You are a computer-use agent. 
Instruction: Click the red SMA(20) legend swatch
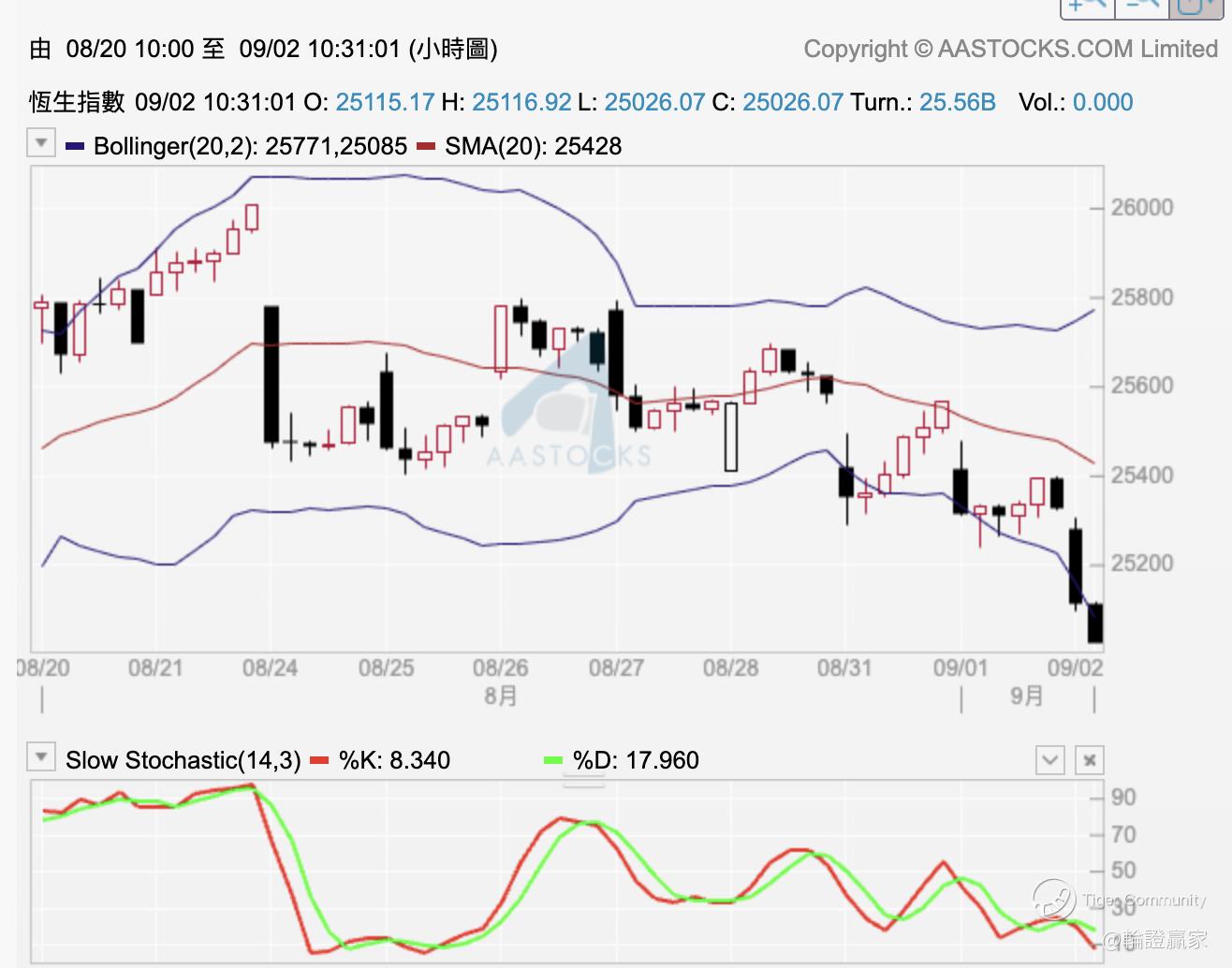coord(426,146)
